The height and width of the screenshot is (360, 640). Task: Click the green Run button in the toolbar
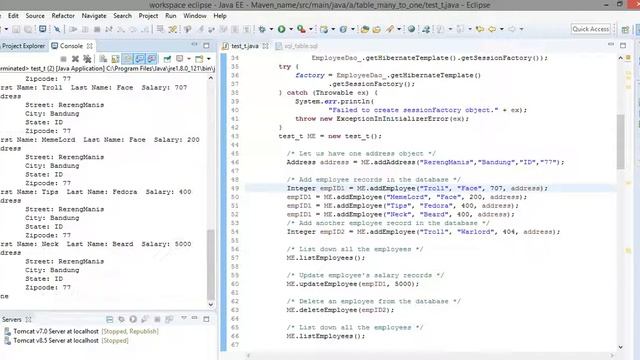tap(282, 29)
